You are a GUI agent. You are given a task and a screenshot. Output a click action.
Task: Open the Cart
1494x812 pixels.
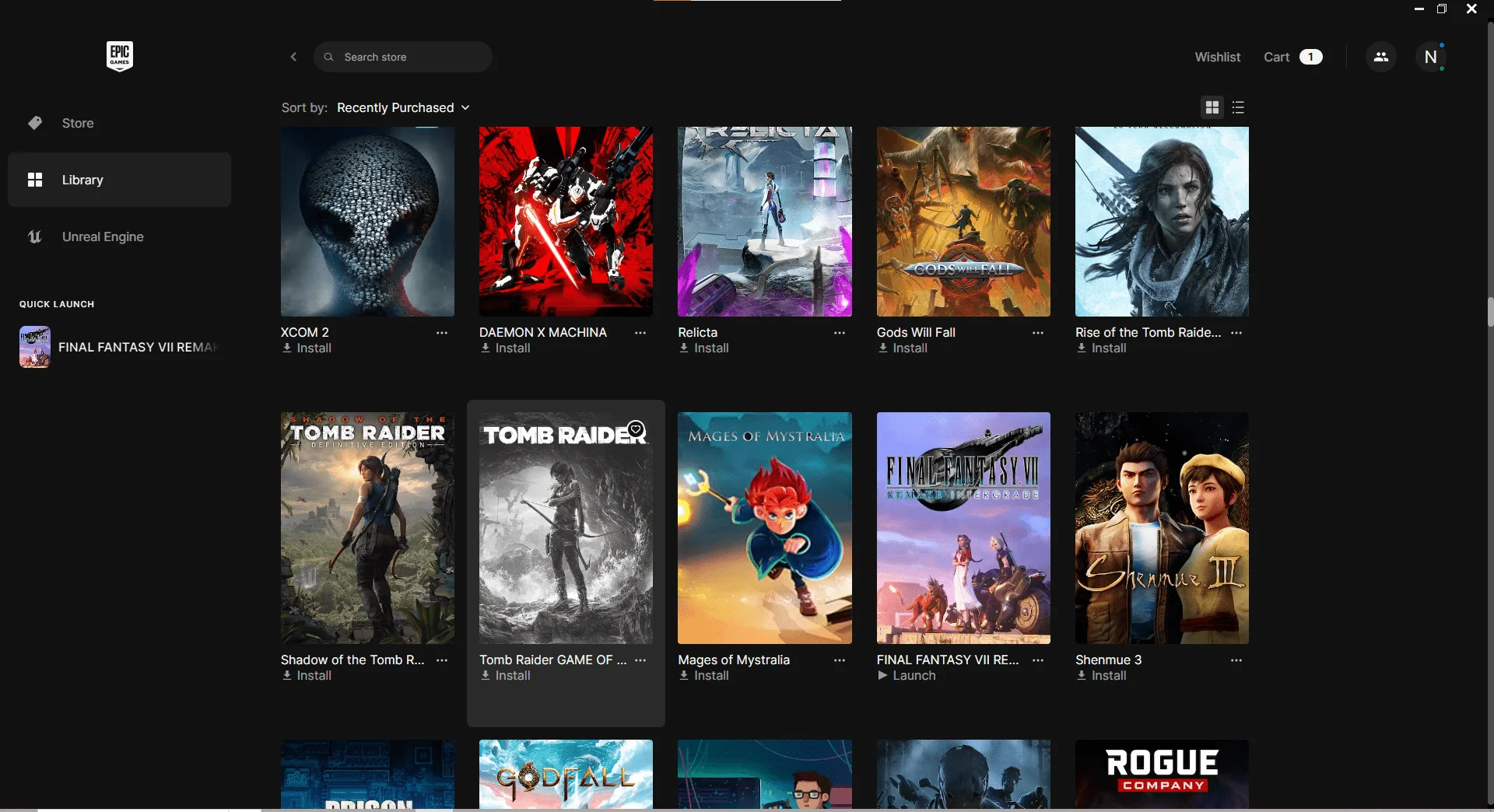(x=1292, y=57)
